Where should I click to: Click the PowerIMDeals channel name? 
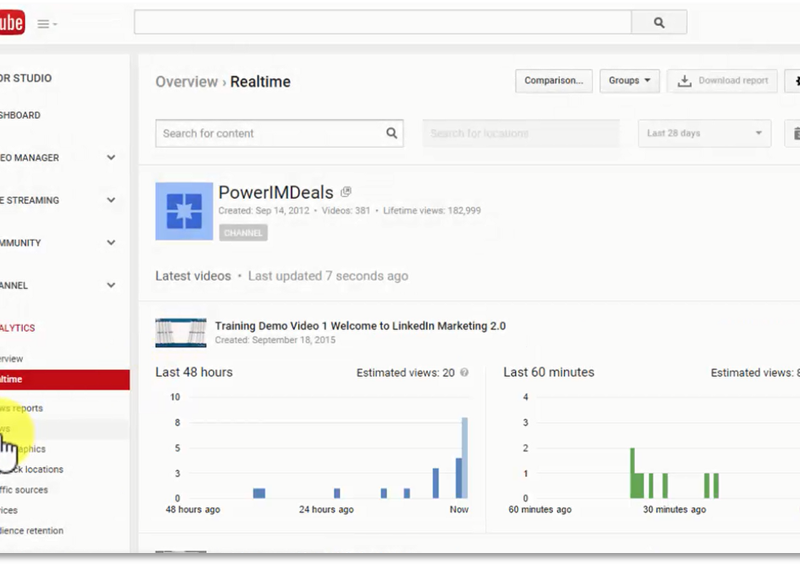(x=276, y=192)
